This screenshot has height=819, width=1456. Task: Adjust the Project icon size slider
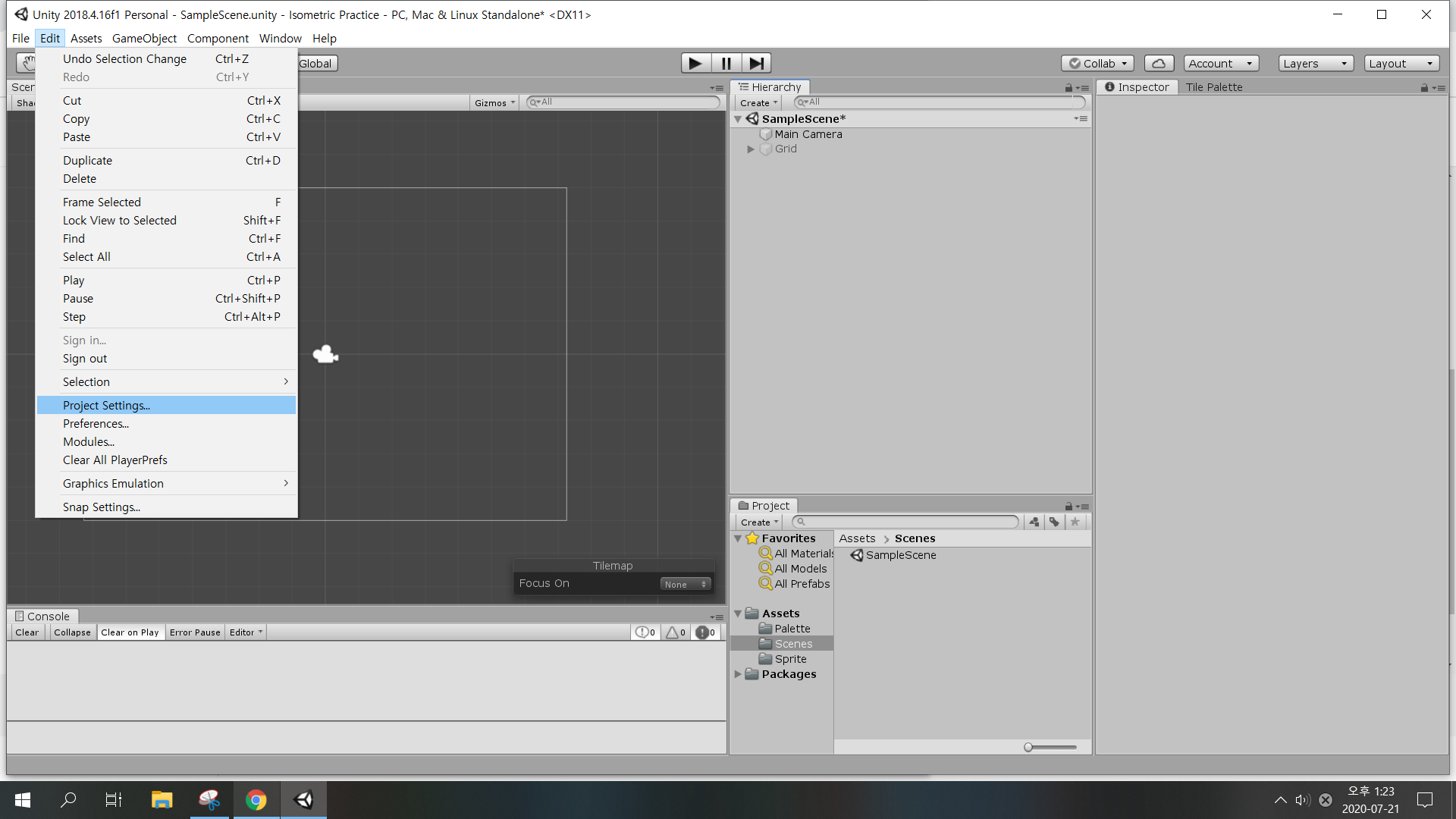point(1028,747)
